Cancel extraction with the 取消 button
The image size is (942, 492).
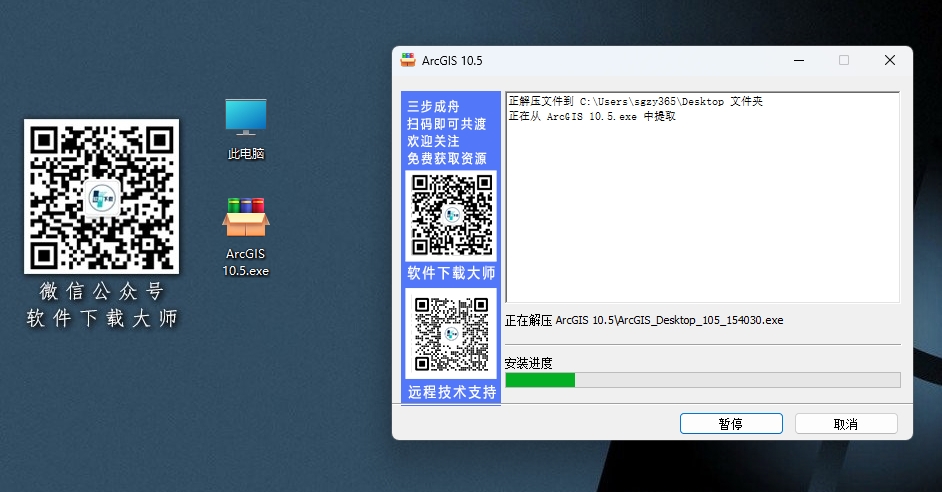pyautogui.click(x=846, y=424)
